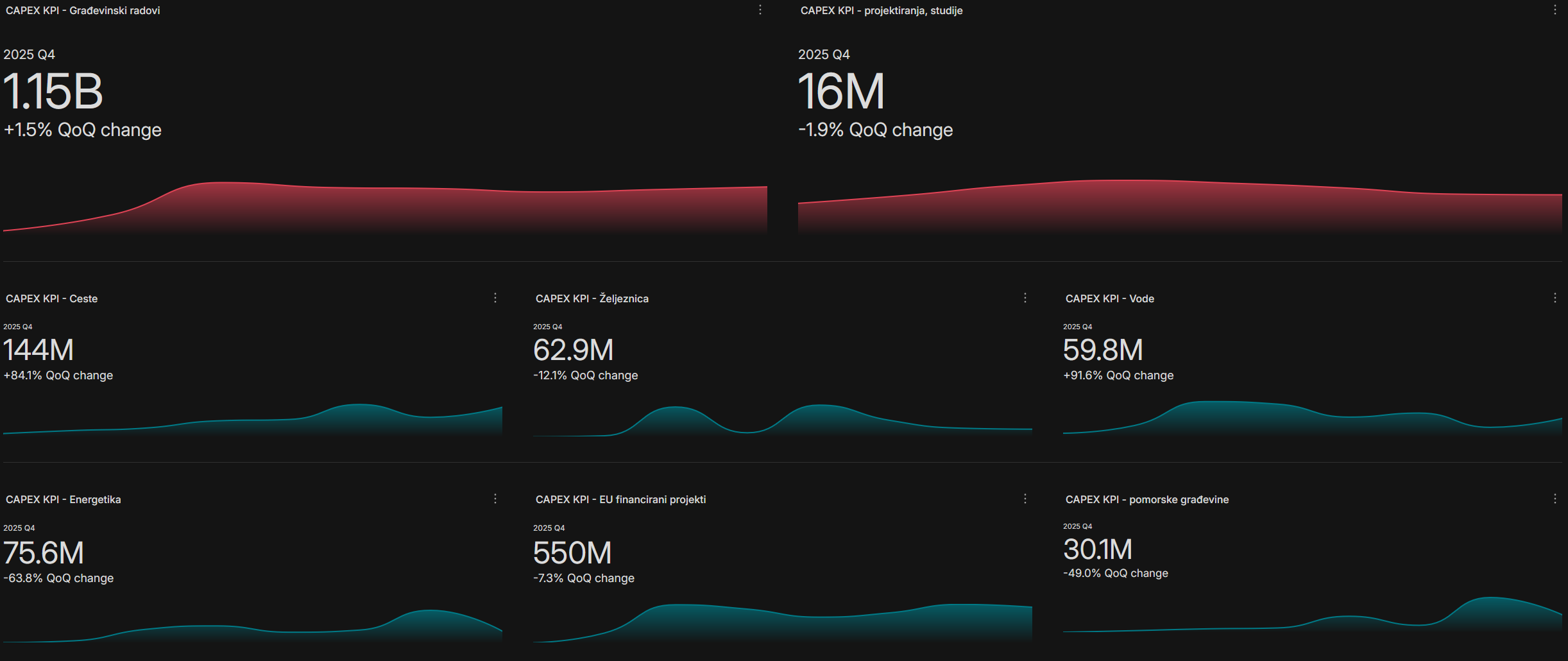Click the 144M Ceste KPI value

coord(38,350)
